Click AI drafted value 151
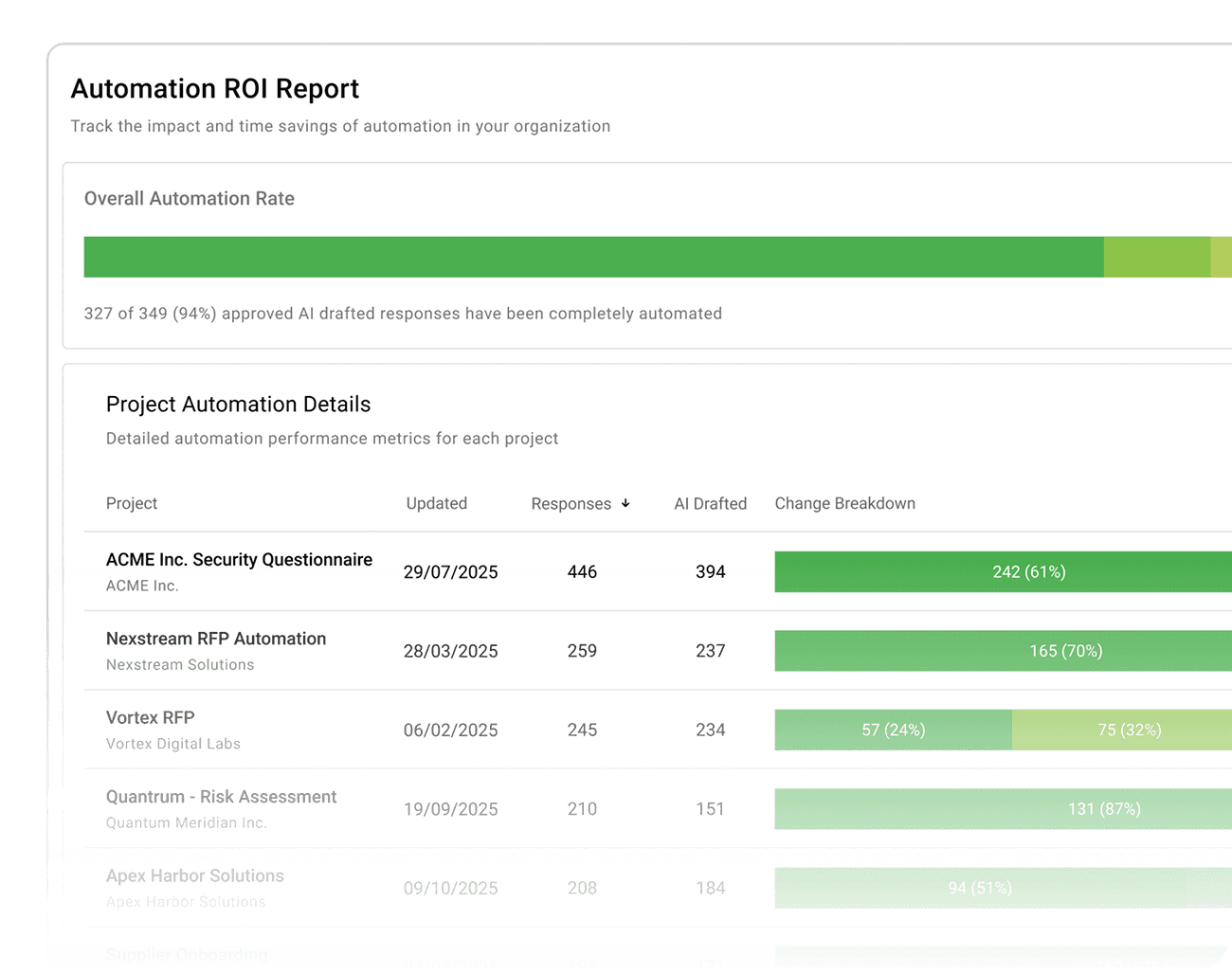Viewport: 1232px width, 974px height. (711, 809)
